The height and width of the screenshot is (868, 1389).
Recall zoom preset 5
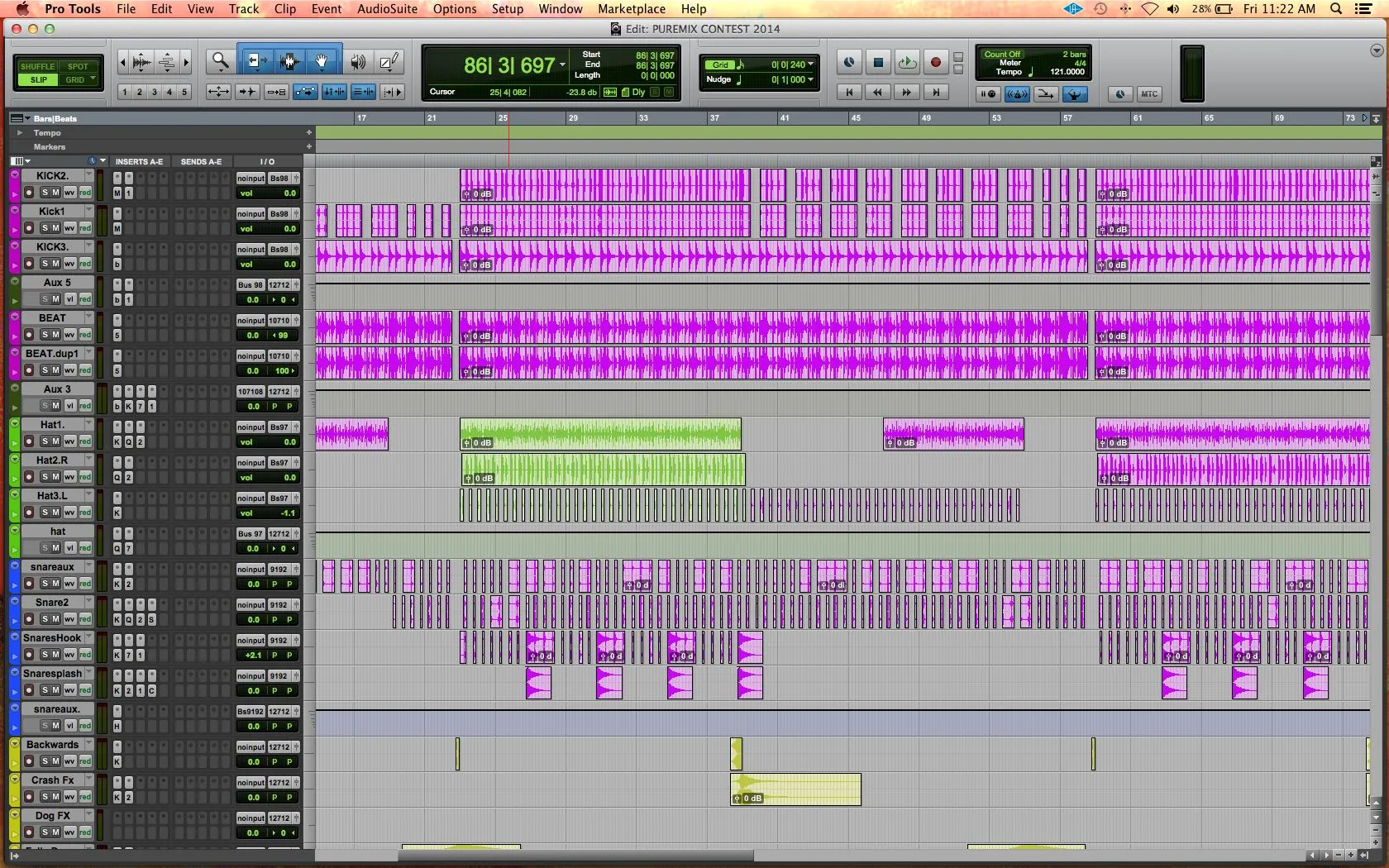[184, 92]
